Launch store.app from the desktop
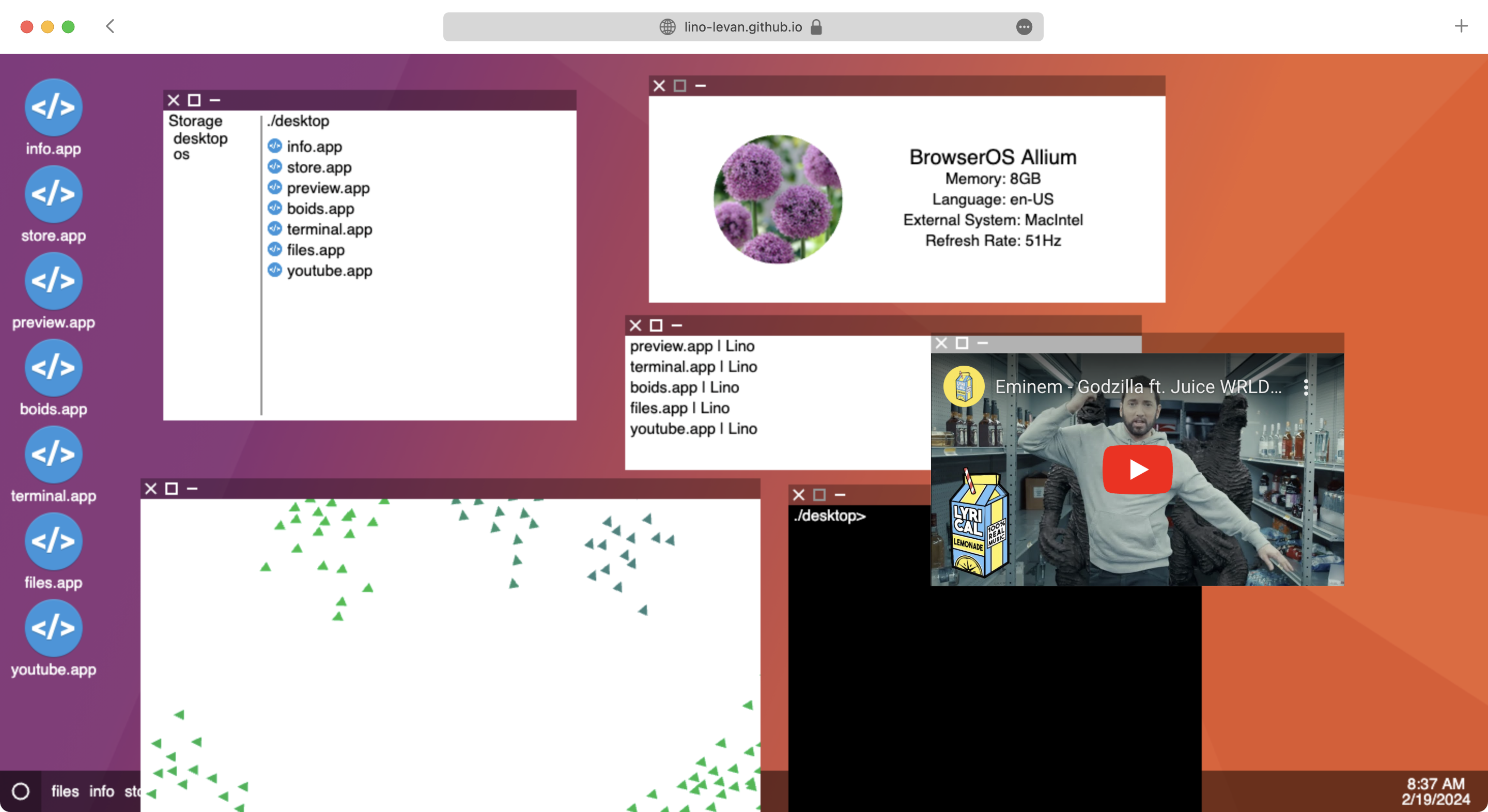The width and height of the screenshot is (1488, 812). [x=53, y=195]
